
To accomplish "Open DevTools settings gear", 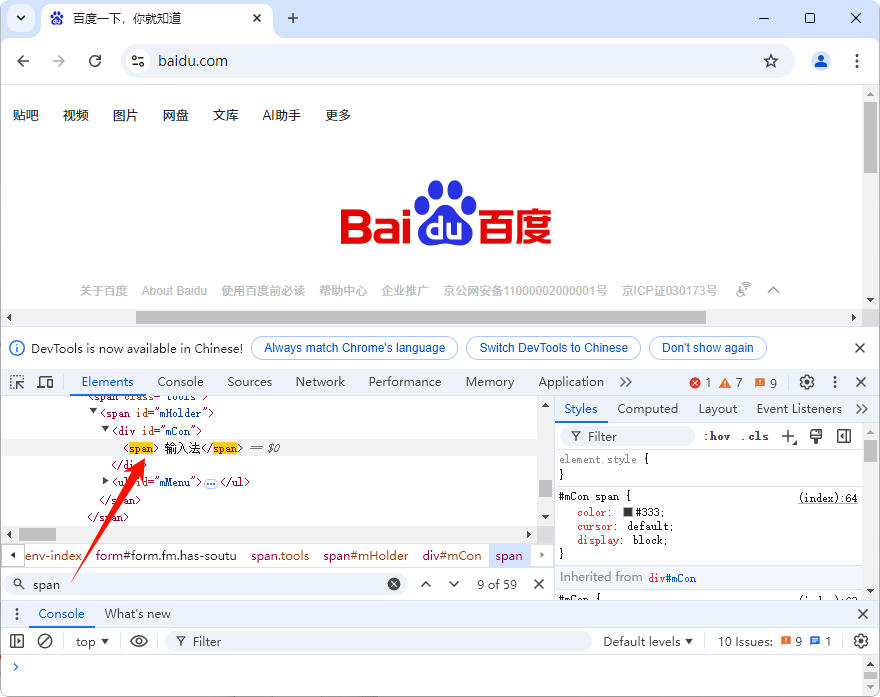I will tap(806, 382).
